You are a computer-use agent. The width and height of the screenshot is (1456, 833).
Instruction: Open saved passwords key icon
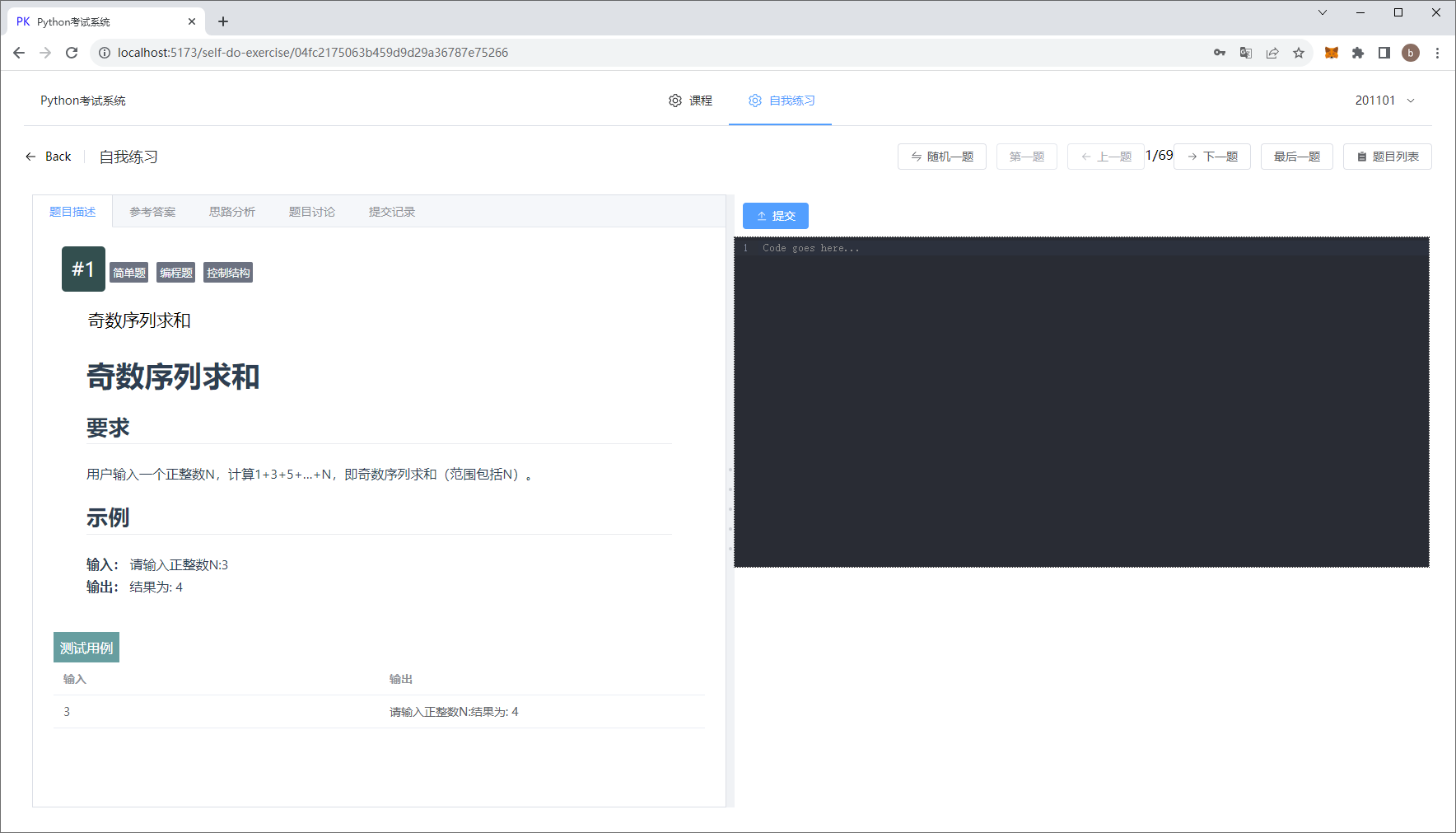[x=1220, y=53]
